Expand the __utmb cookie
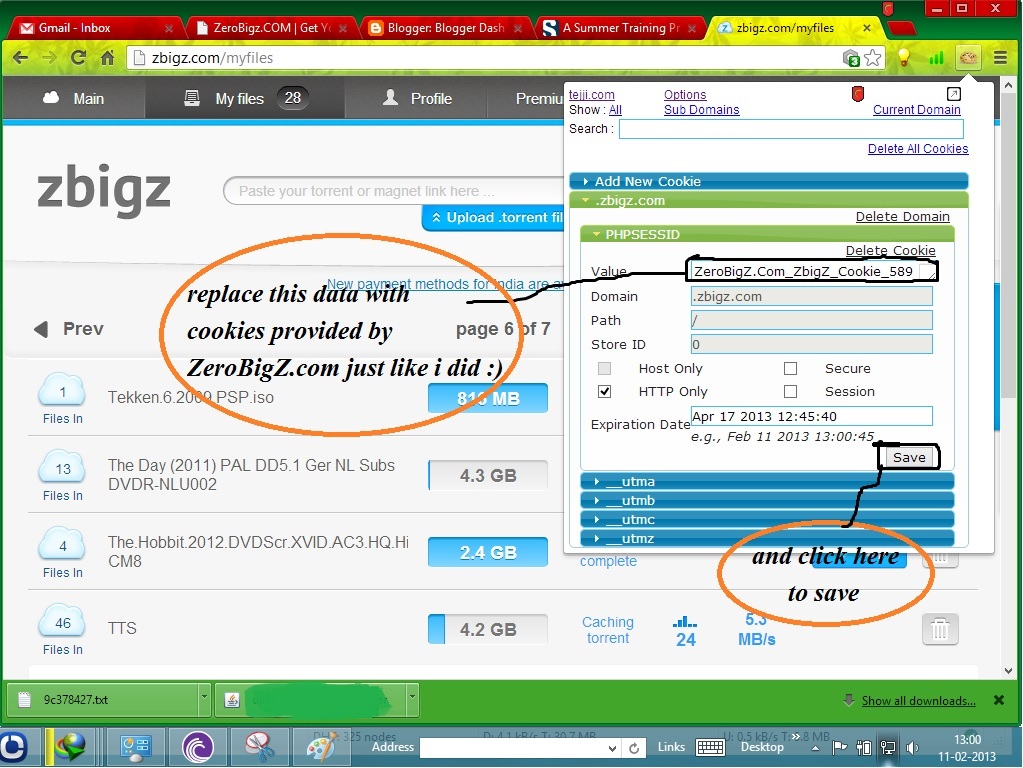Image resolution: width=1023 pixels, height=768 pixels. [767, 500]
